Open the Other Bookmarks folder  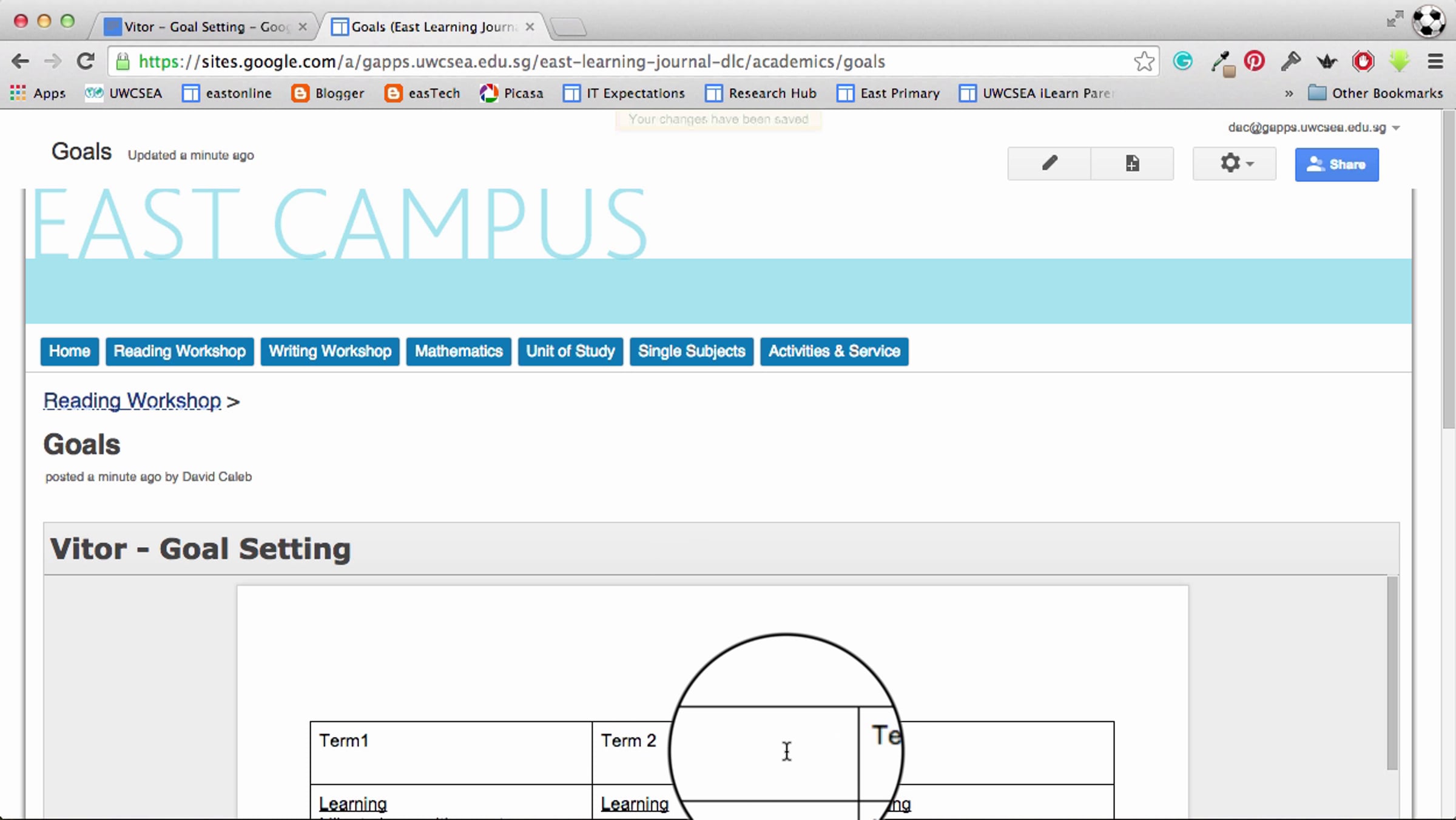[1375, 93]
